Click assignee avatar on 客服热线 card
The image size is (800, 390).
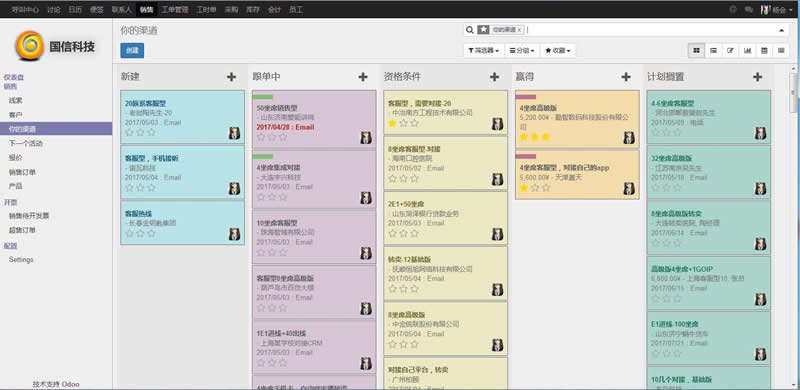234,234
